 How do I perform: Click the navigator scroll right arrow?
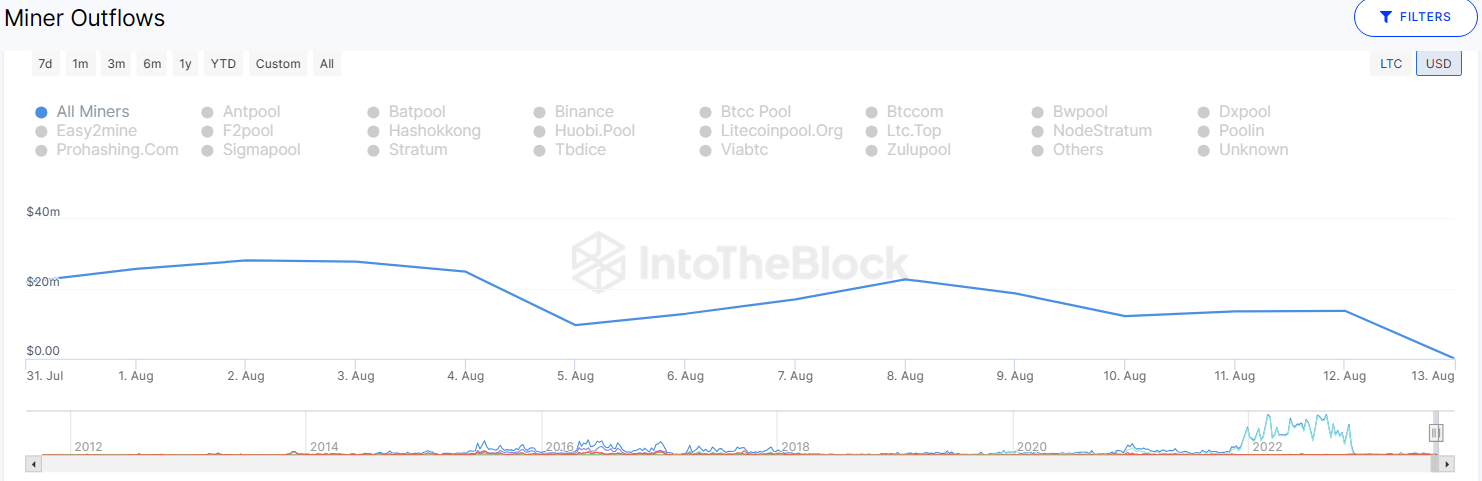point(1446,464)
